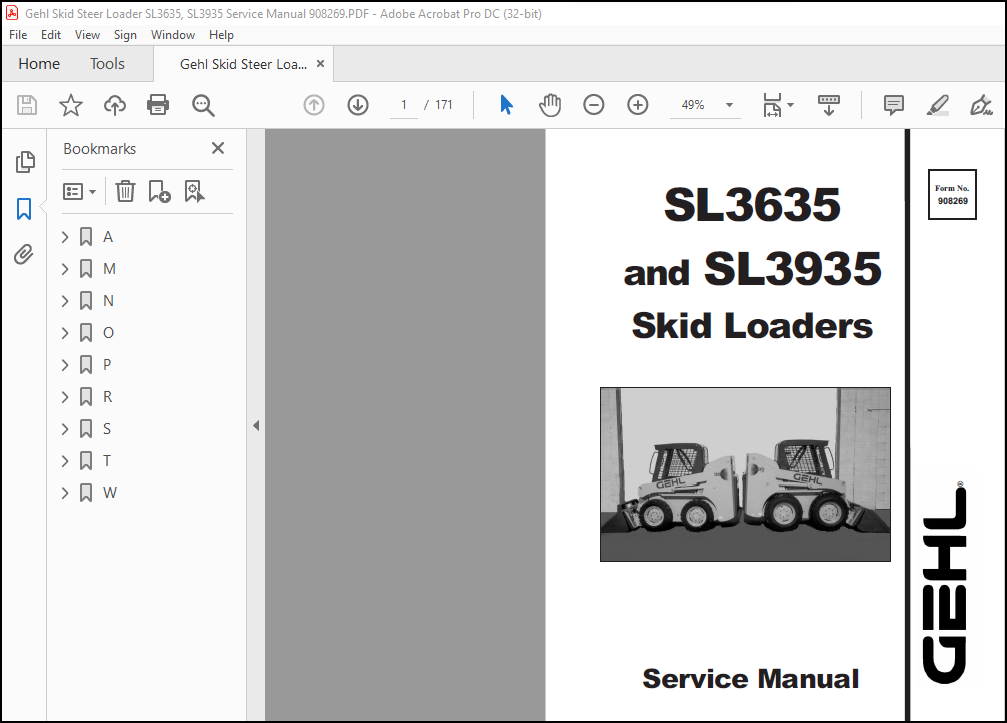1007x723 pixels.
Task: Add a sticky note comment
Action: (893, 105)
